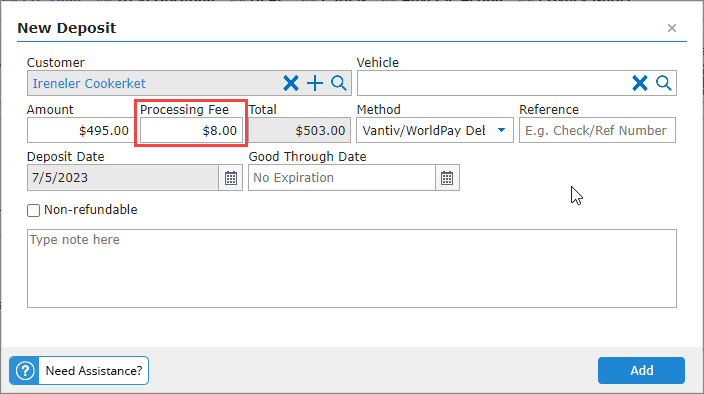This screenshot has height=394, width=704.
Task: Click the Deposit Date field 7/5/2023
Action: pos(123,178)
